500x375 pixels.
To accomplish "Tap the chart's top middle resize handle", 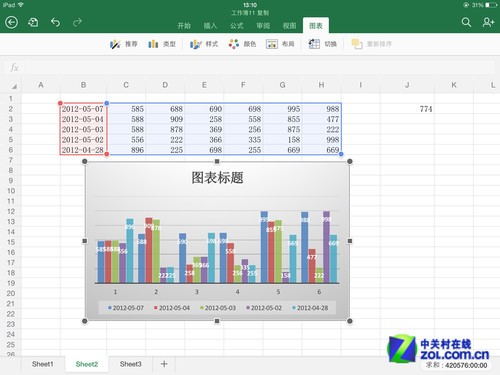I will [217, 162].
